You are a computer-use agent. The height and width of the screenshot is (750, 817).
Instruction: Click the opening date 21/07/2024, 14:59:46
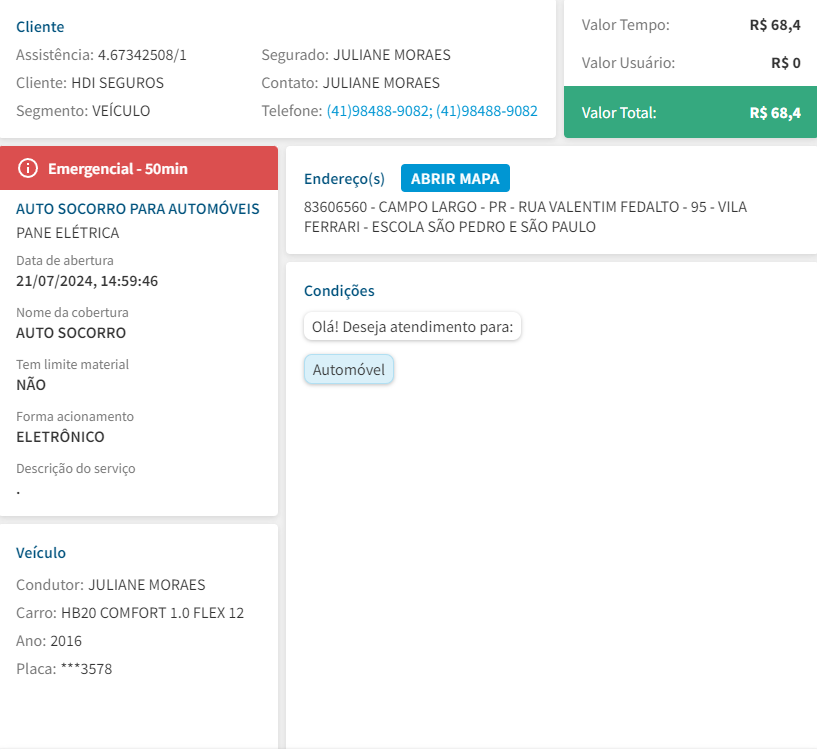tap(87, 281)
